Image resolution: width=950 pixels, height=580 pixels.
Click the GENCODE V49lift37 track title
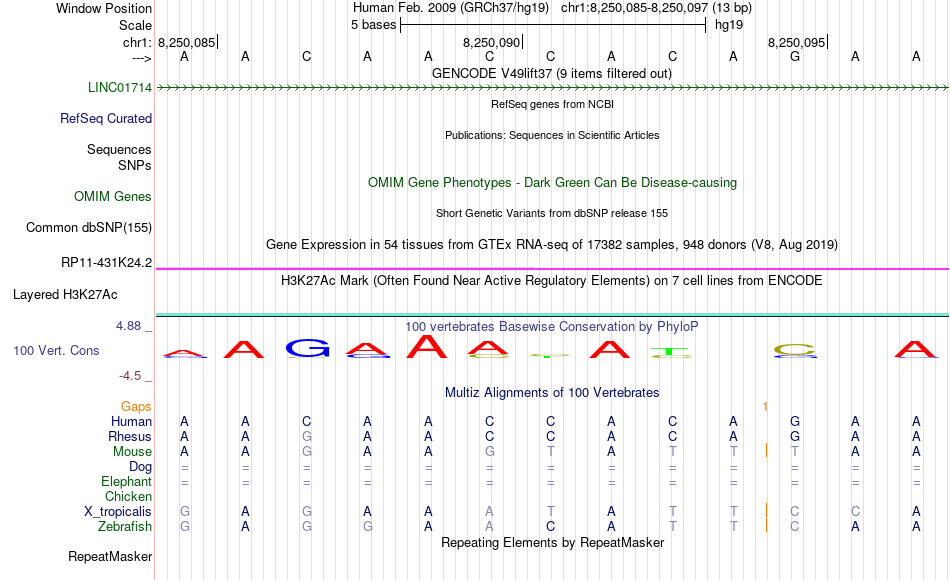coord(552,73)
